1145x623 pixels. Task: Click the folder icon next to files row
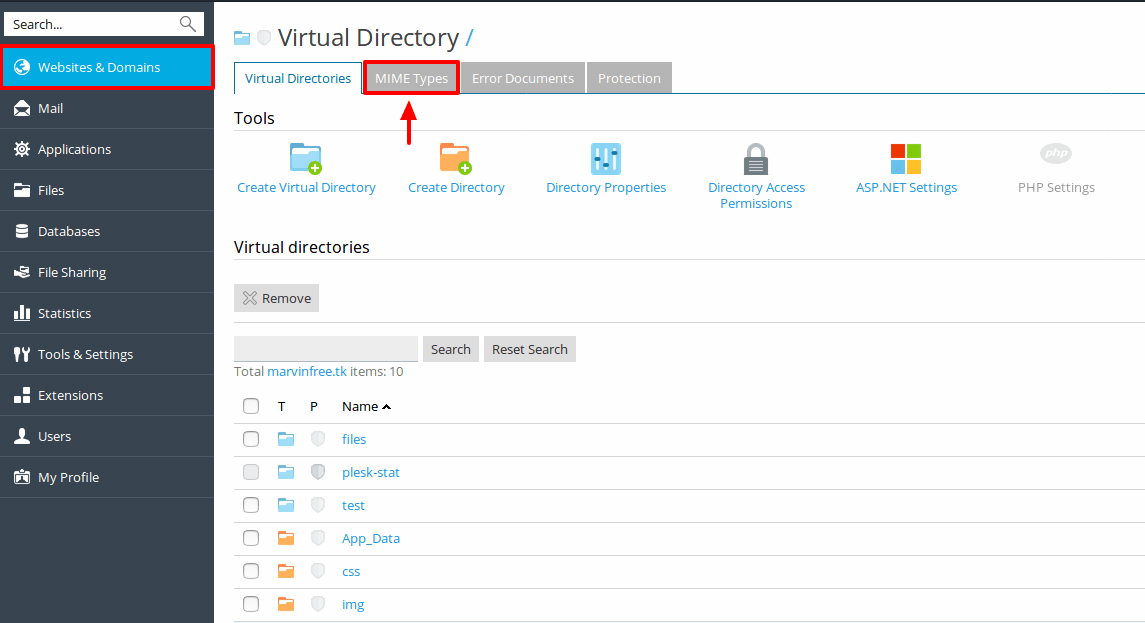coord(286,439)
